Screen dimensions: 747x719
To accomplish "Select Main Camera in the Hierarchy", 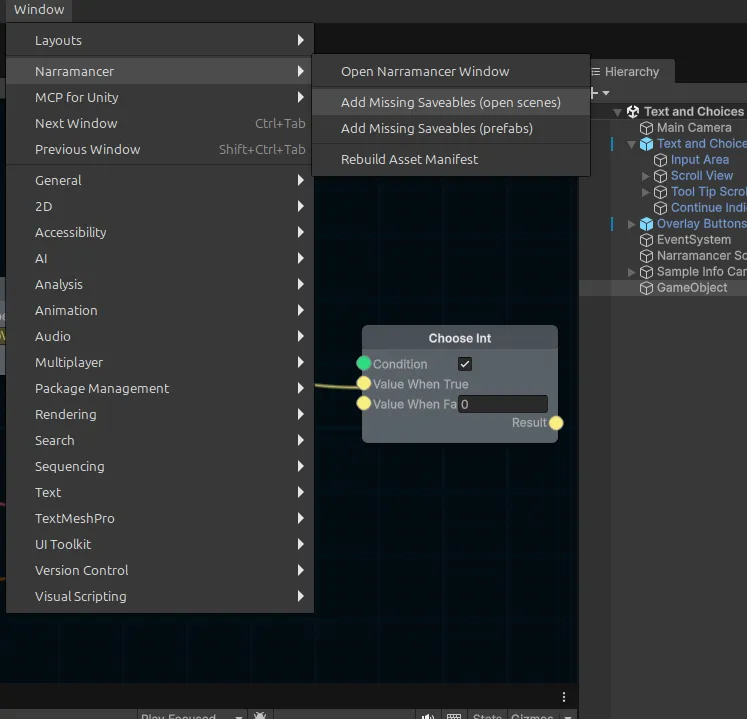I will coord(694,128).
